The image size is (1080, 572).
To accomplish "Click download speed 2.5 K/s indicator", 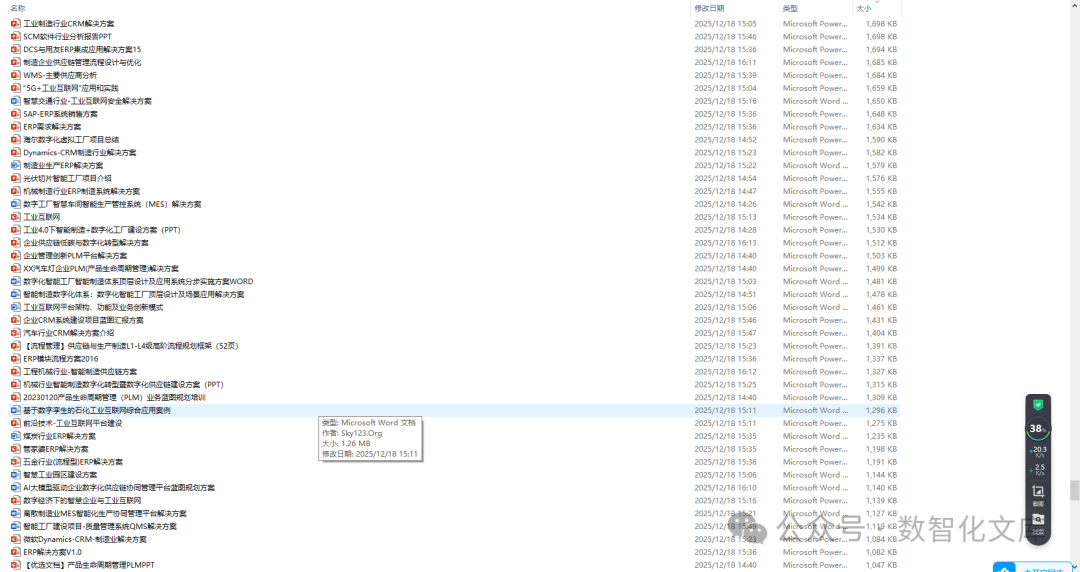I will (1039, 469).
